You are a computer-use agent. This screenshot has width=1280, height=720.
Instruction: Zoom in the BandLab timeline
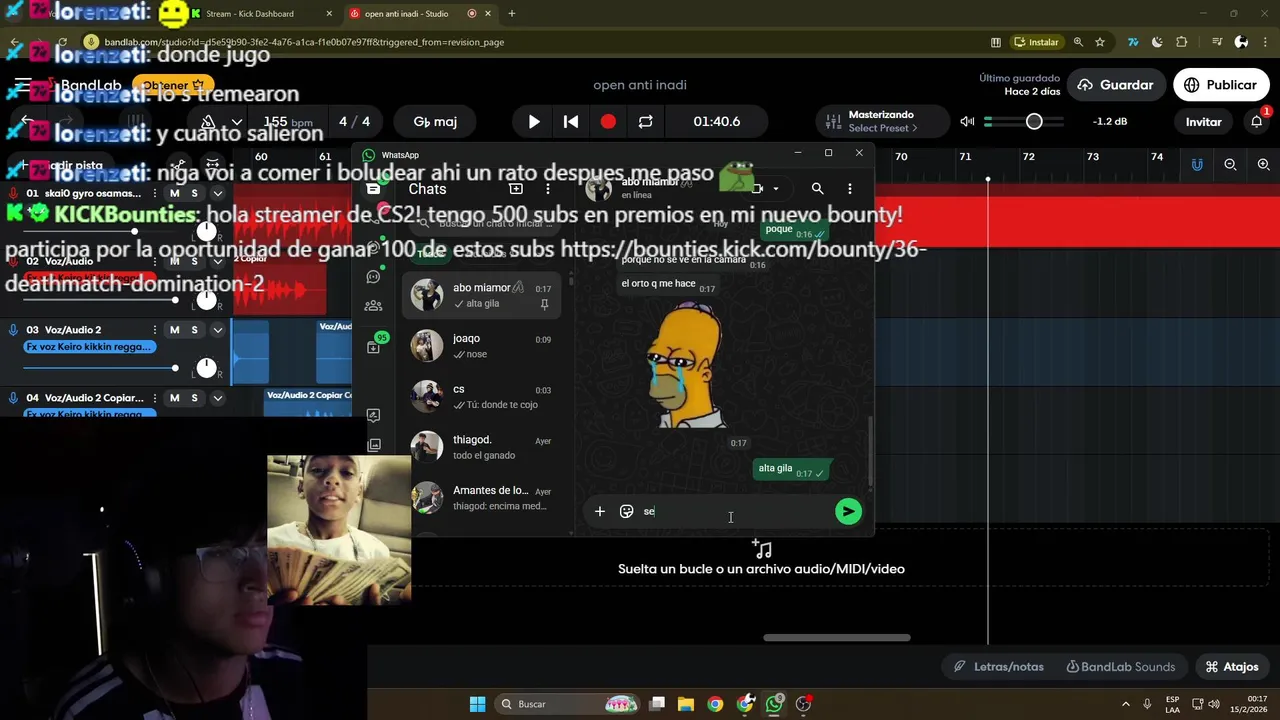1264,165
